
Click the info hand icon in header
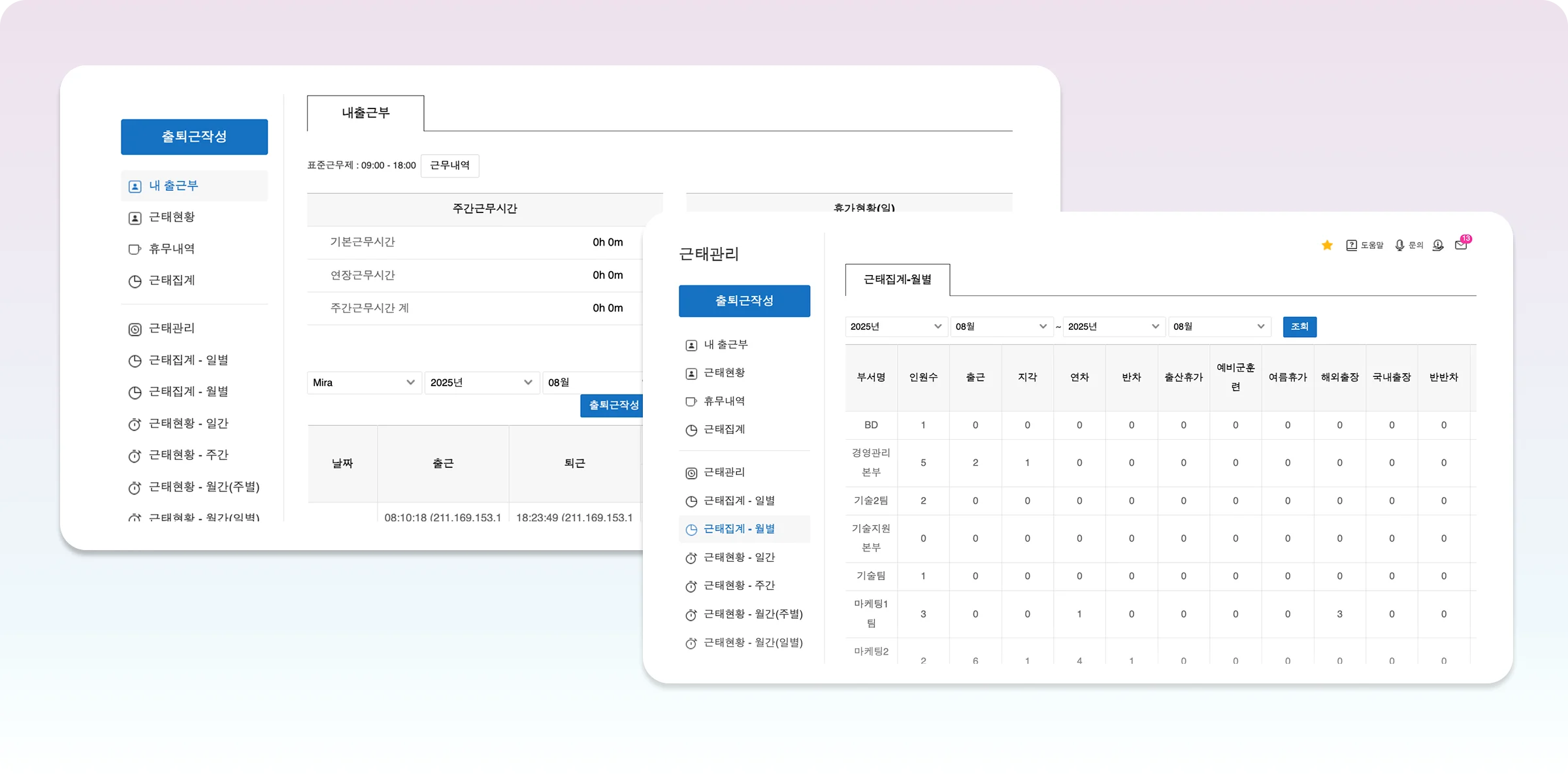pyautogui.click(x=1437, y=245)
